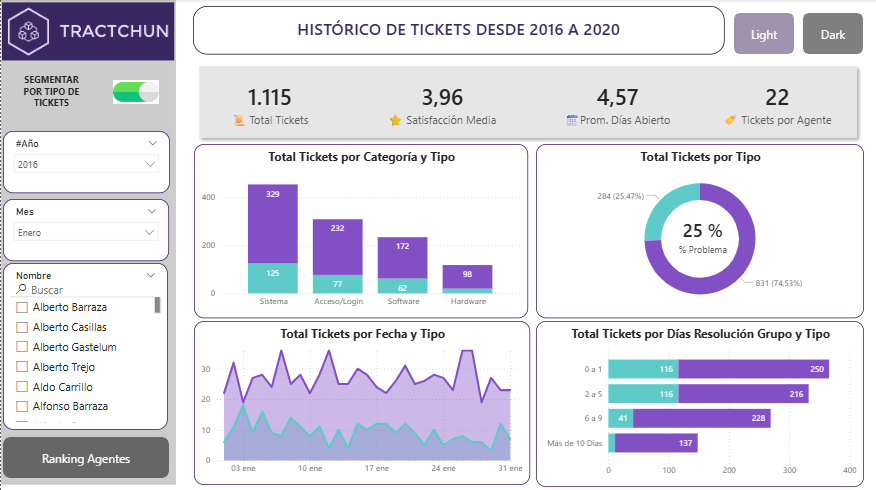The image size is (876, 490).
Task: Check the Alberto Gastelum checkbox
Action: 22,347
